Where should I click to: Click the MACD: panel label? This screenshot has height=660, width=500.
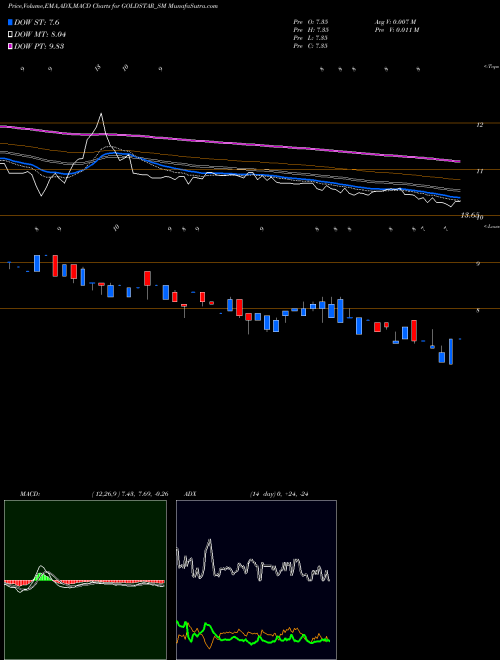30,494
